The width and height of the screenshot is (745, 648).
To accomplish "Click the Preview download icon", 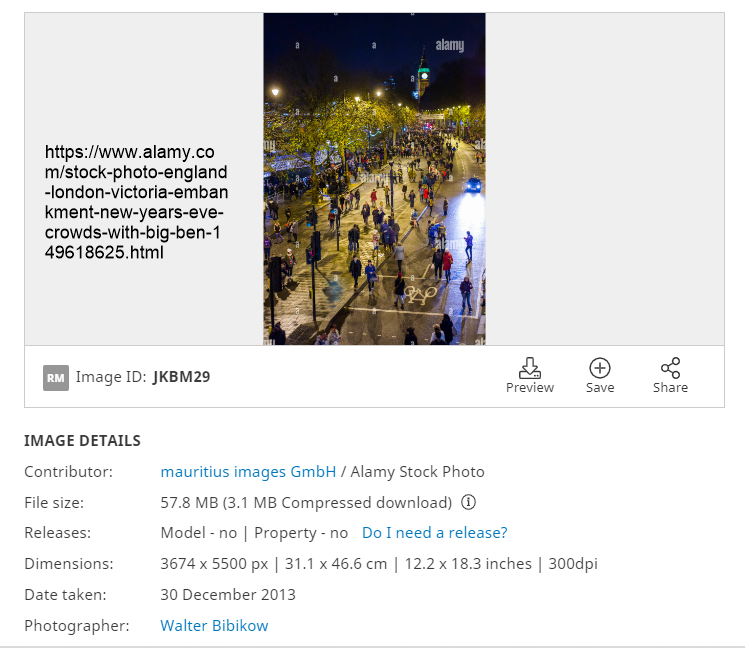I will click(529, 368).
